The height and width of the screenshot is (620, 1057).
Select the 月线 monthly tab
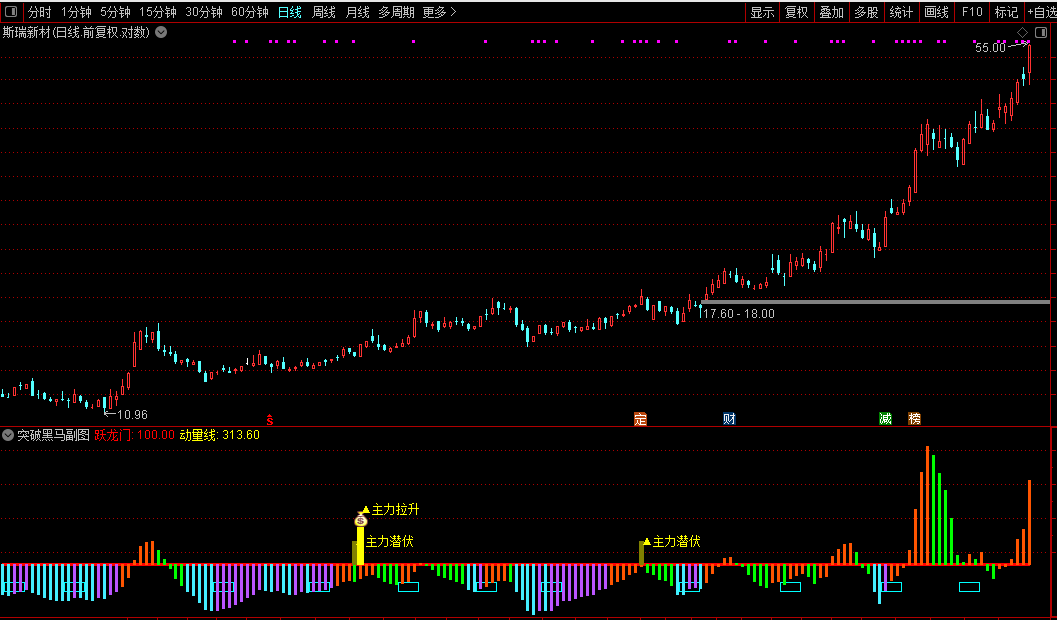[357, 12]
